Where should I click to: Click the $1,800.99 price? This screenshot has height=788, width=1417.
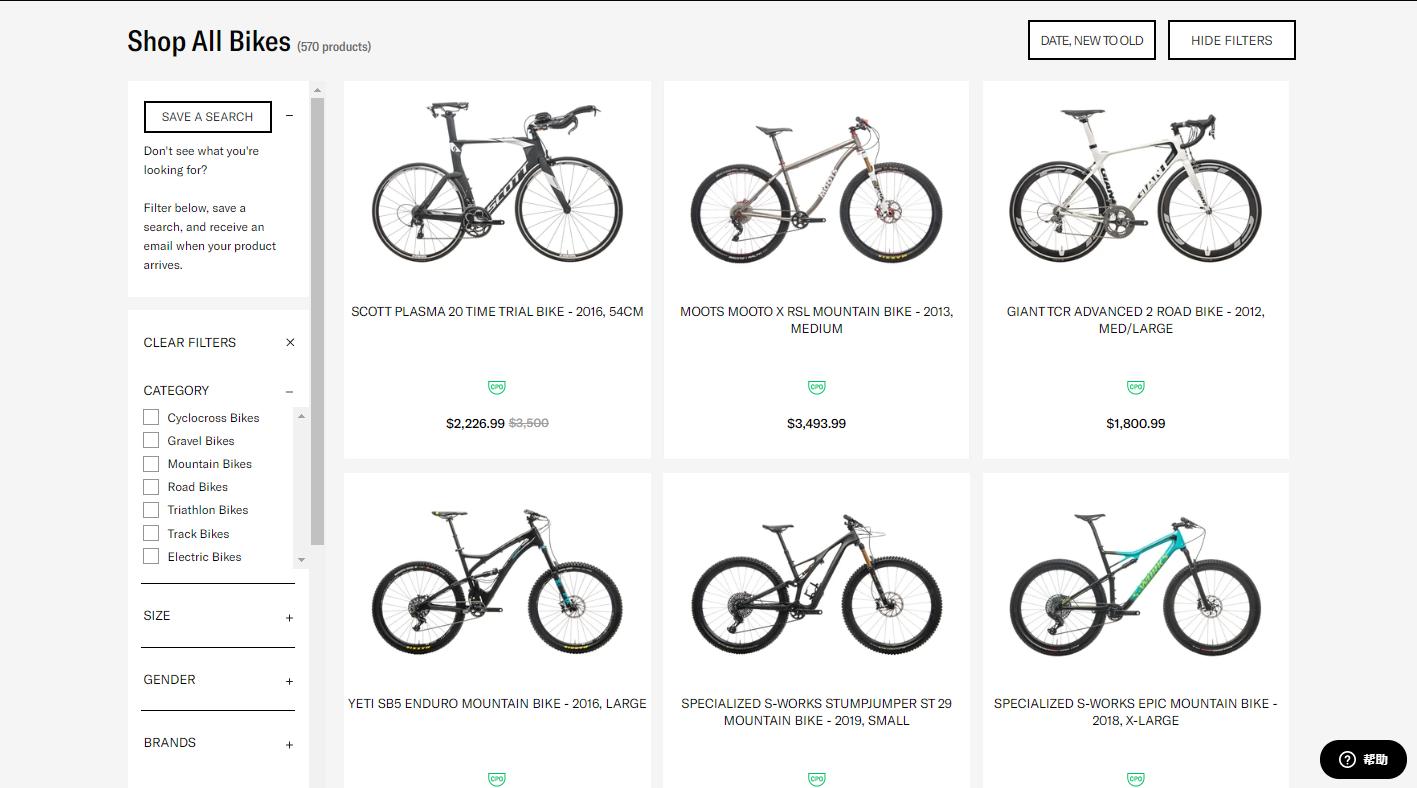(x=1135, y=423)
